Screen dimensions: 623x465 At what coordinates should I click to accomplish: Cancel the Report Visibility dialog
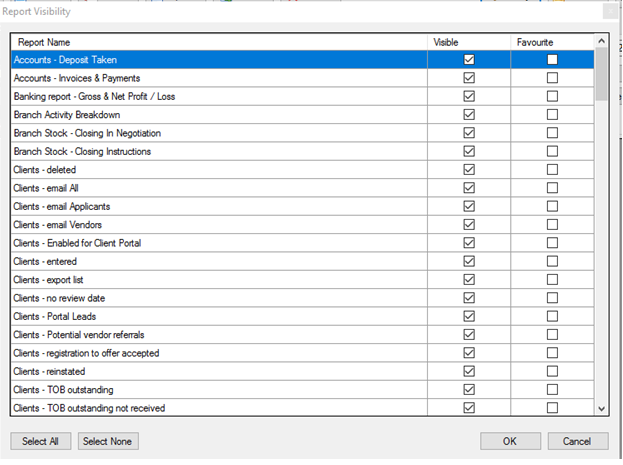click(578, 441)
